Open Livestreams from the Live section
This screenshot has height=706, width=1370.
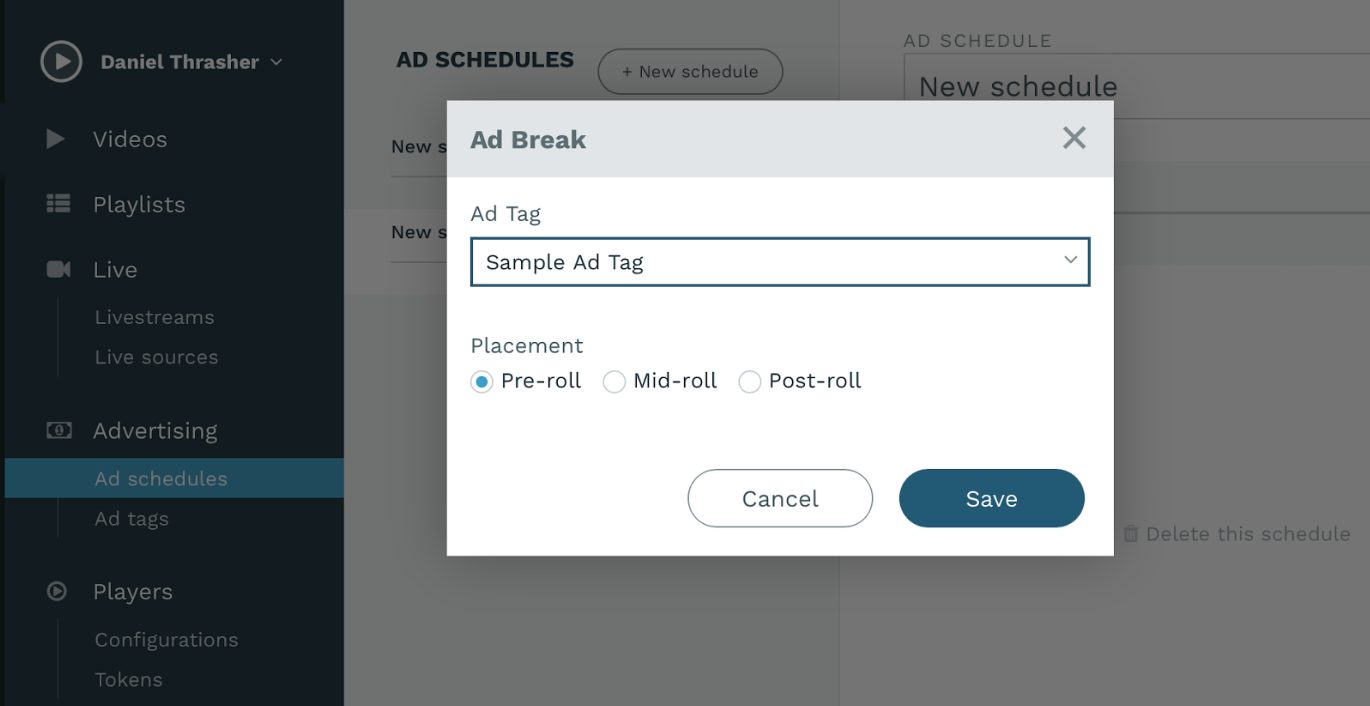(x=154, y=317)
